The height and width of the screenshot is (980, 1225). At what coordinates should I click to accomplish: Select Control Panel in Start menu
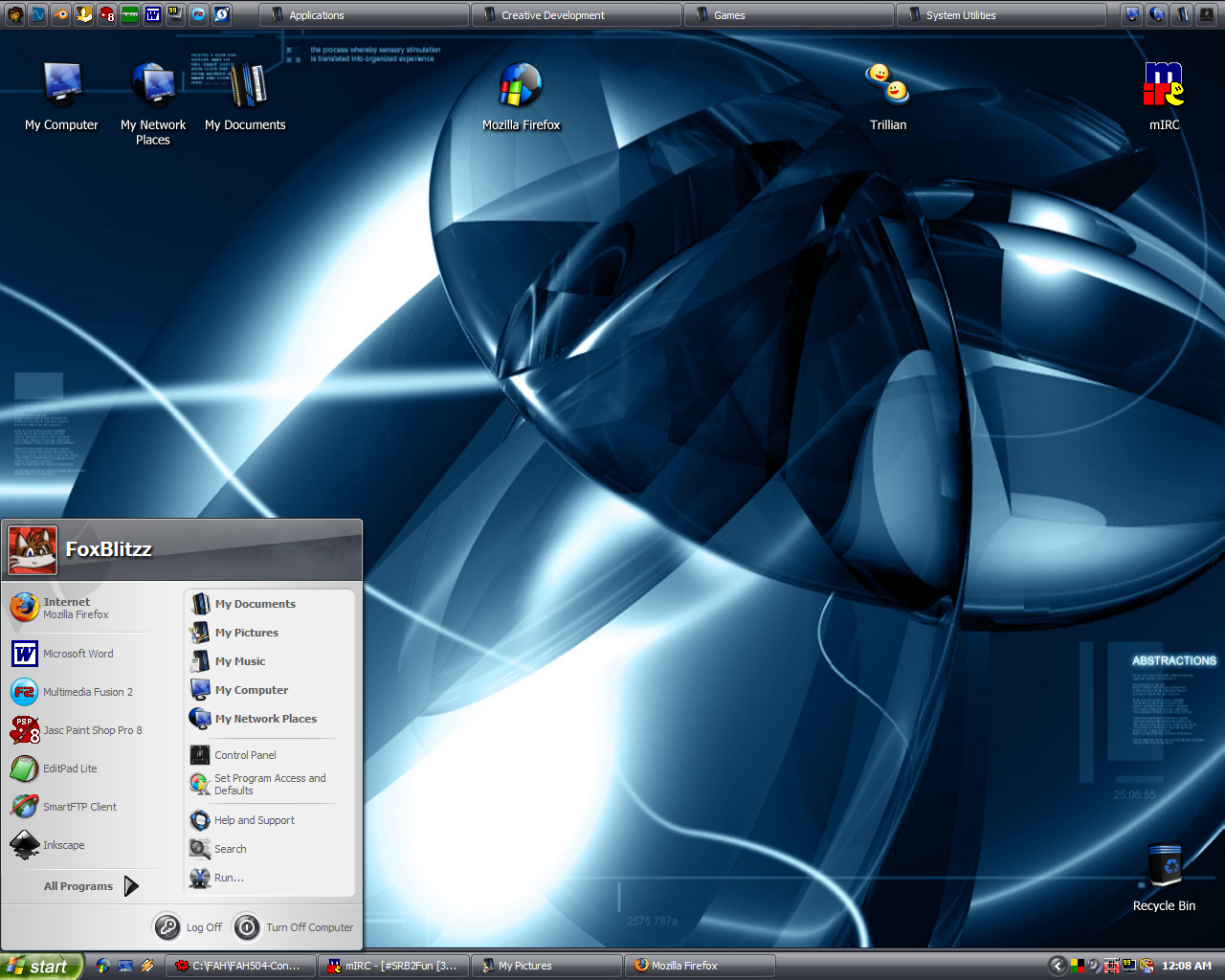point(245,755)
